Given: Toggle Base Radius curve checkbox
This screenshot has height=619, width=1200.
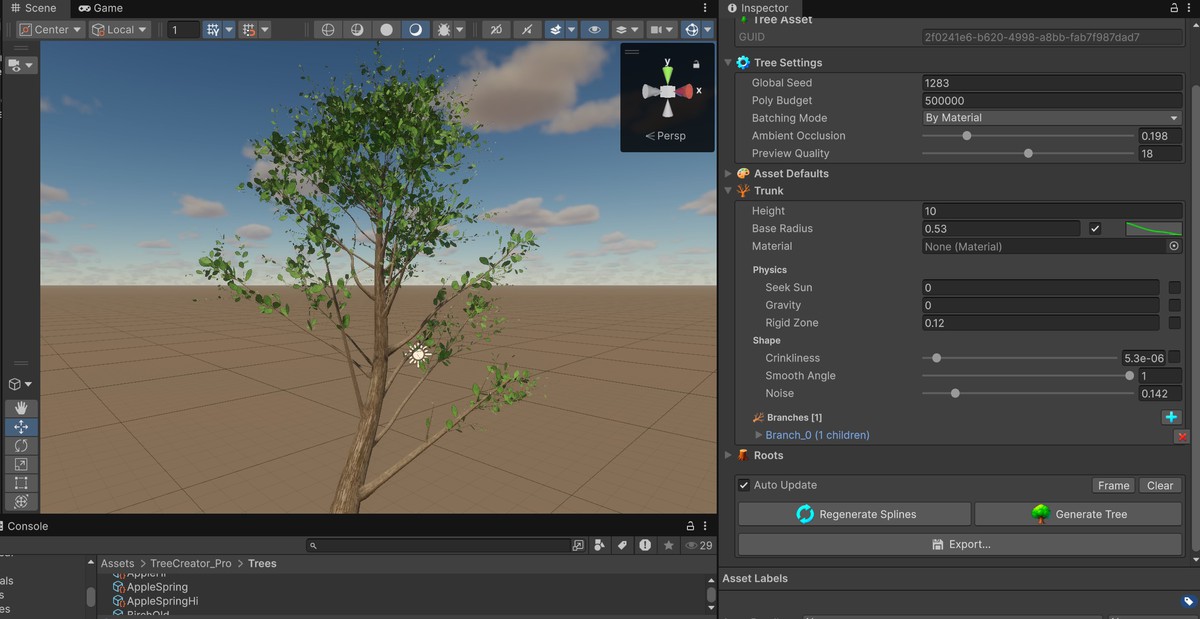Looking at the screenshot, I should click(1095, 229).
